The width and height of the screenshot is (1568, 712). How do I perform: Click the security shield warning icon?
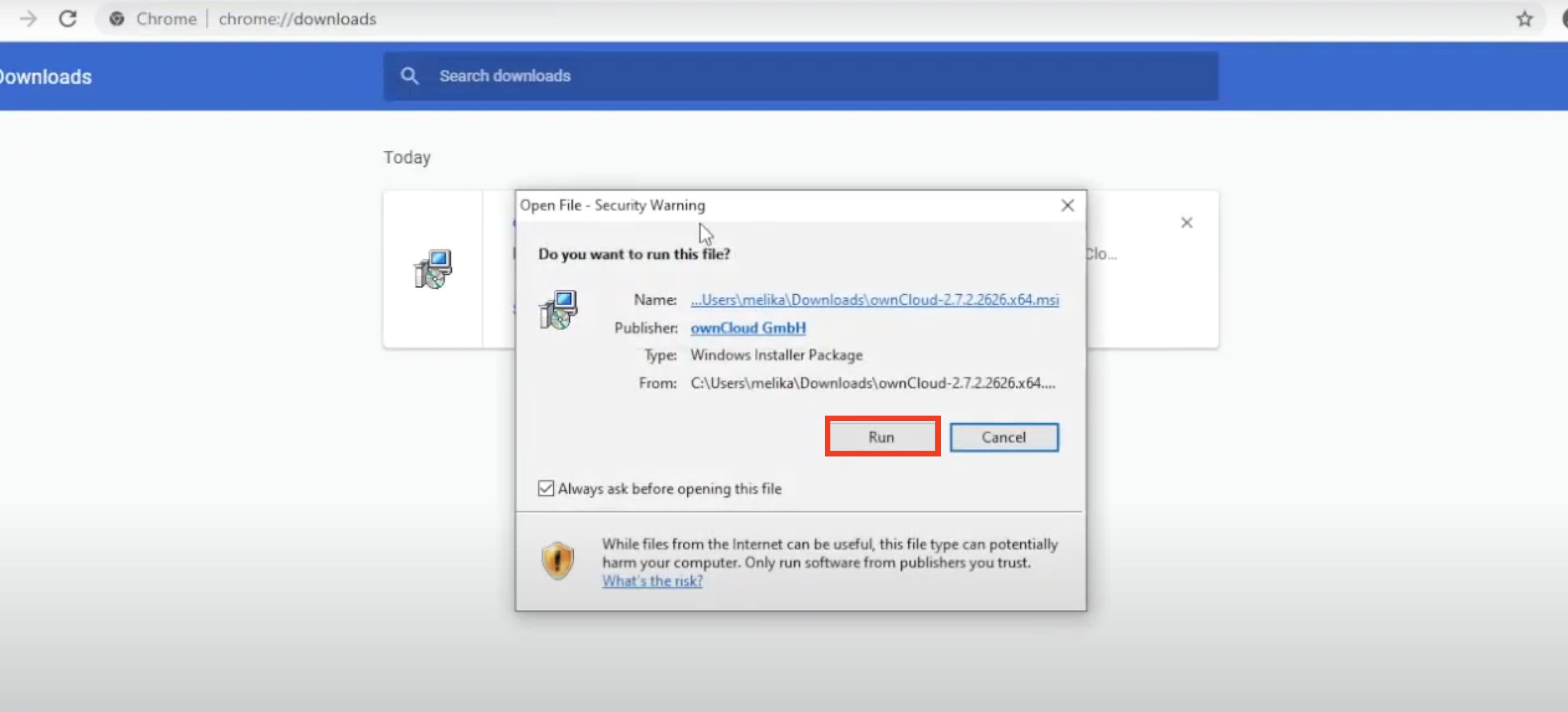[x=558, y=560]
